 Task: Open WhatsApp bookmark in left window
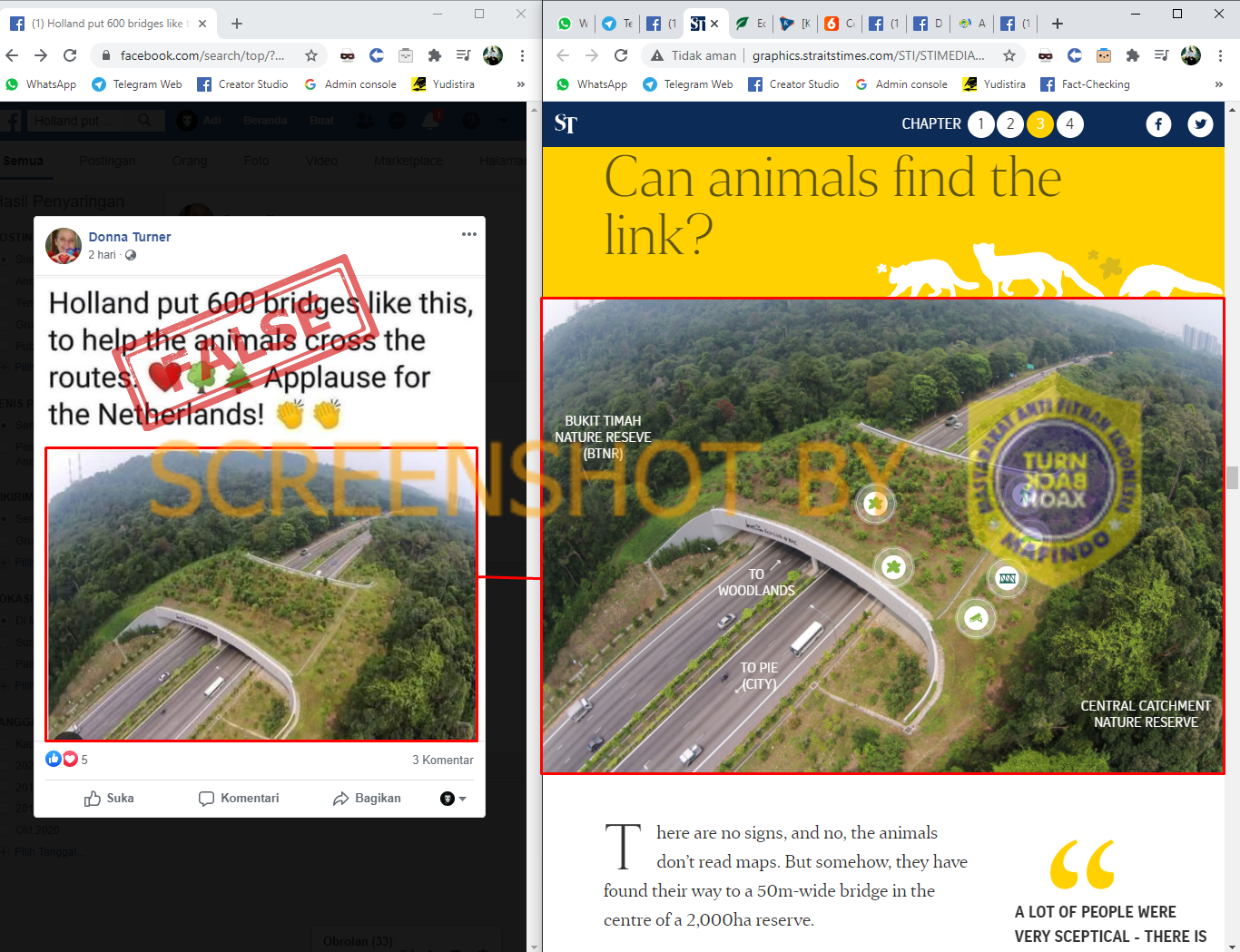[41, 84]
